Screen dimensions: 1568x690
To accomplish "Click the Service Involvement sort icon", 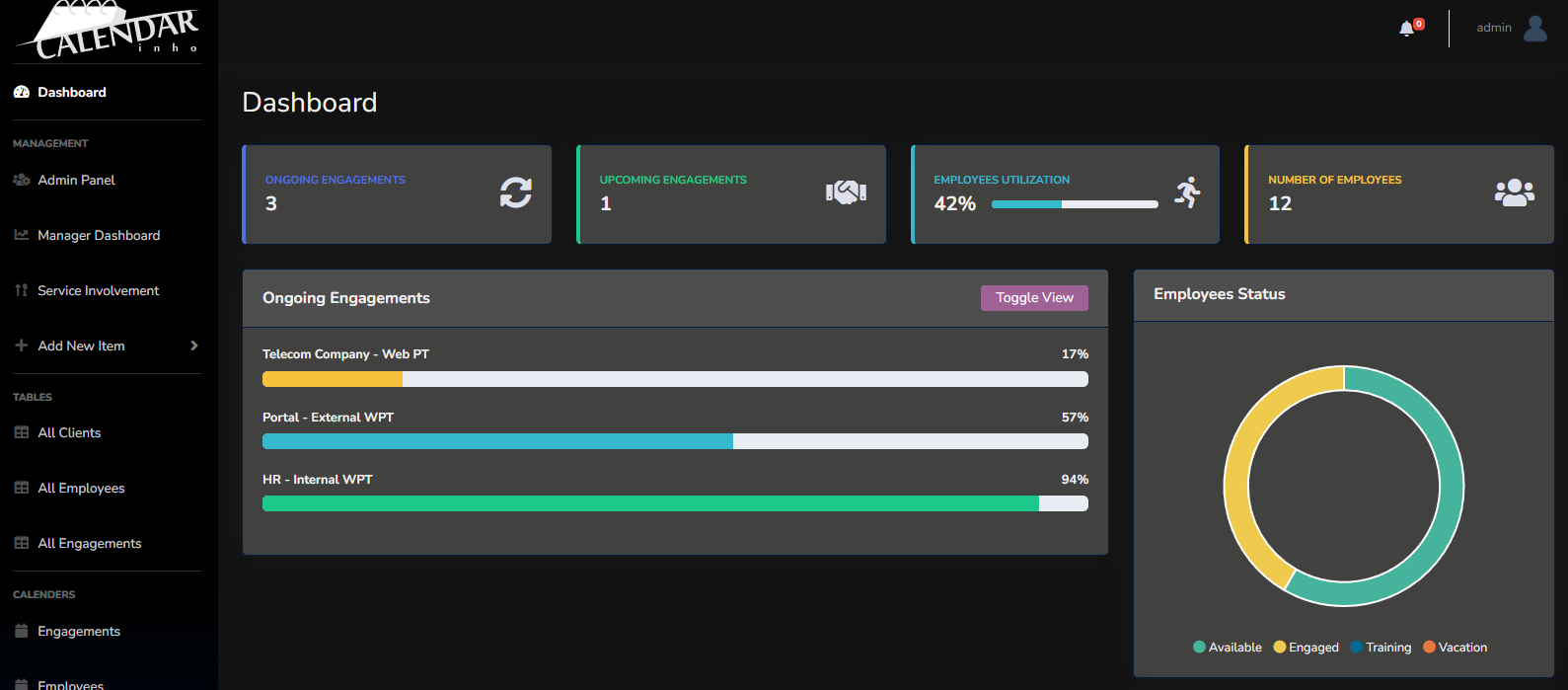I will 22,290.
